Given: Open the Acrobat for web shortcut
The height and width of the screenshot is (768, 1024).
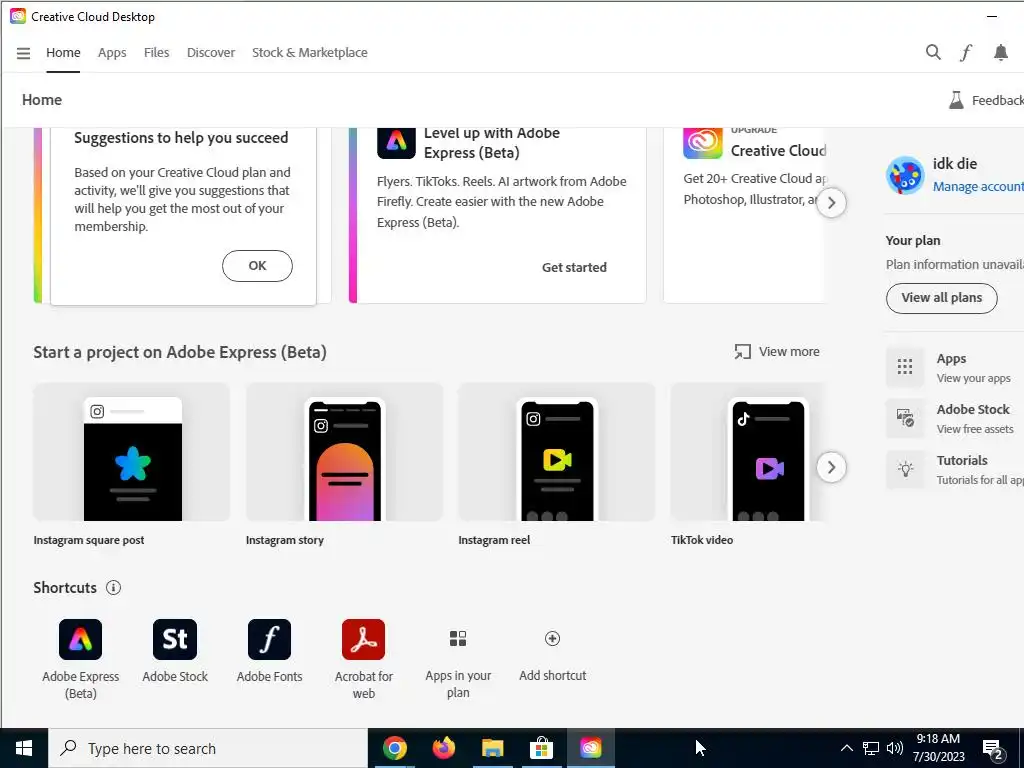Looking at the screenshot, I should coord(364,639).
